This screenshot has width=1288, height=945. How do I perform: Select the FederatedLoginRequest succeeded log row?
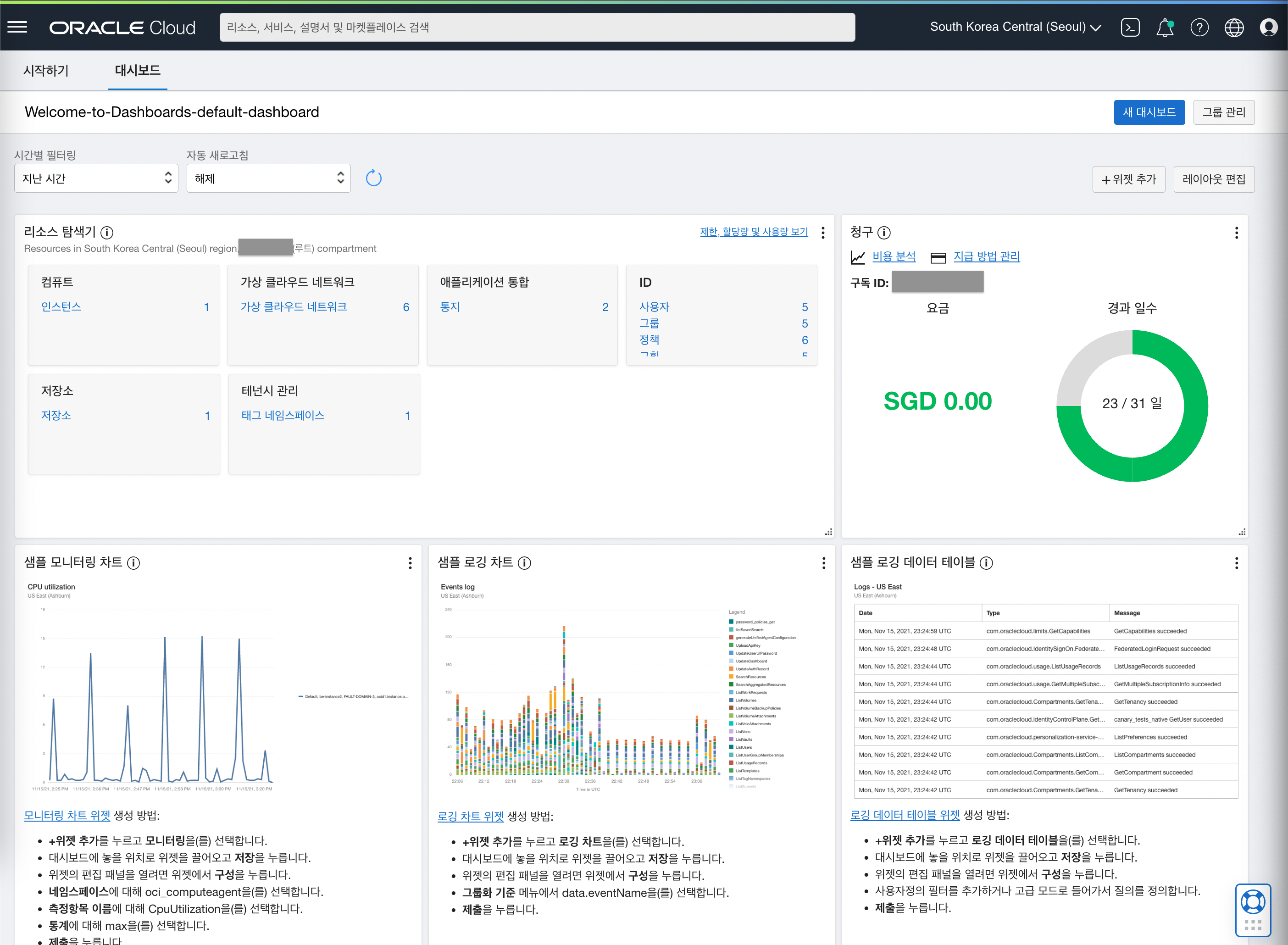tap(1046, 649)
